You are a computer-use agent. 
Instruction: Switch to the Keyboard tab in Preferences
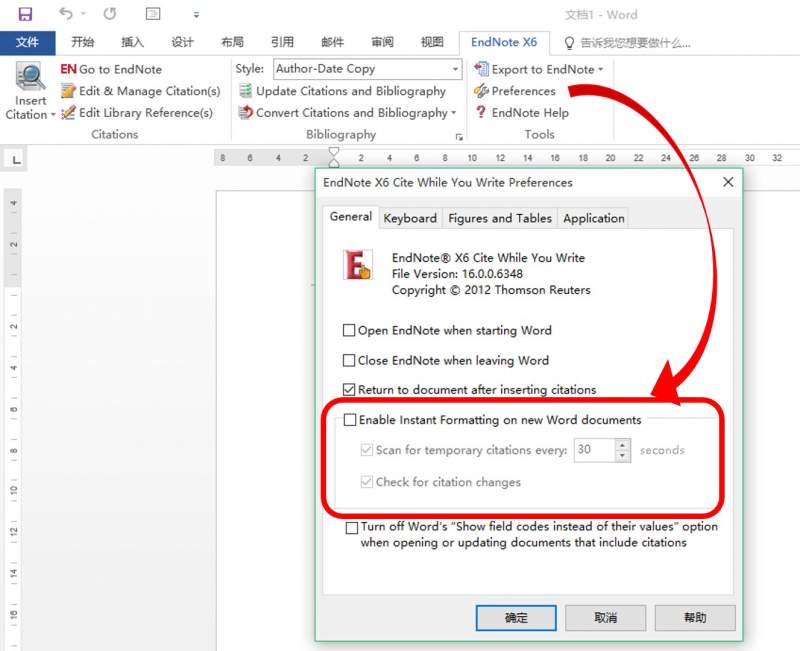tap(410, 218)
